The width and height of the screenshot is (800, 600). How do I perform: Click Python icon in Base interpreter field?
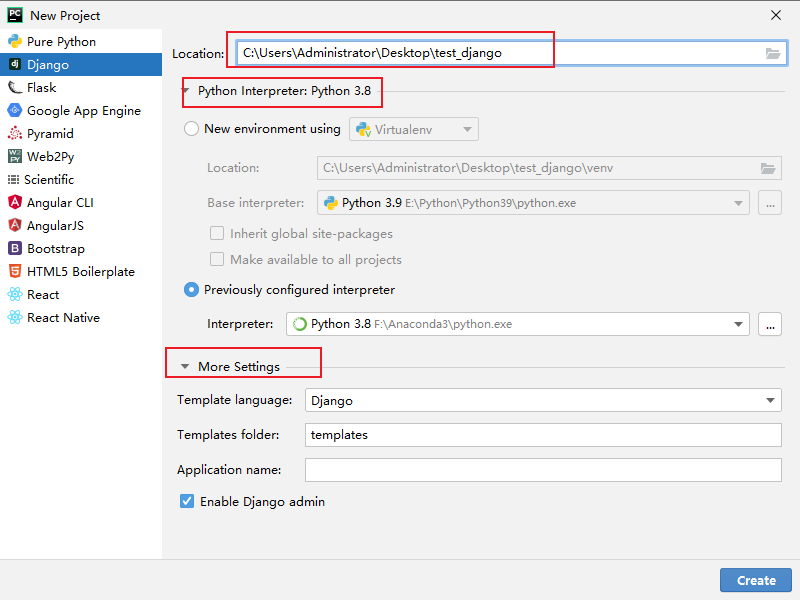(x=331, y=203)
